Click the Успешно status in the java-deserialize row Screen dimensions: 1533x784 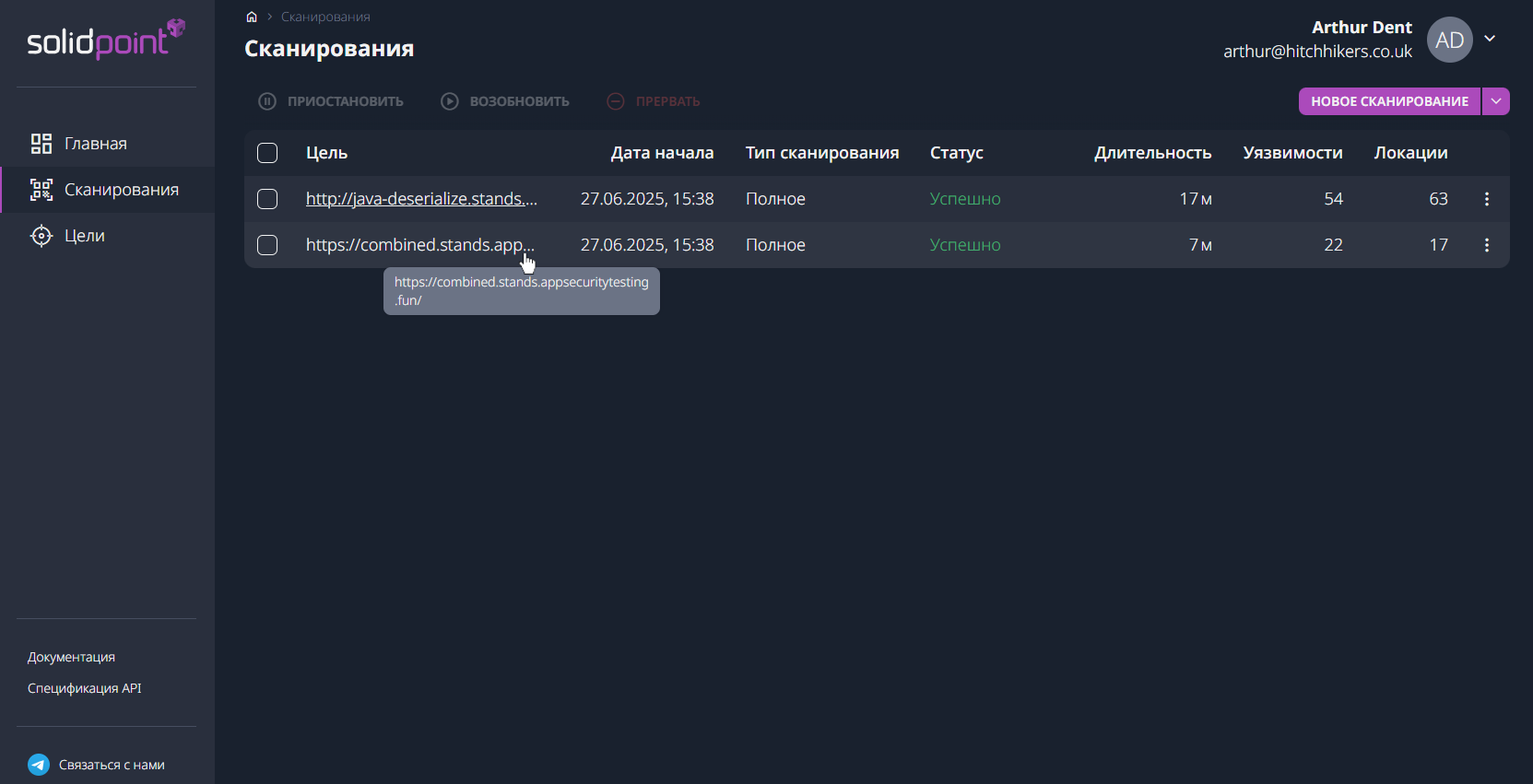click(x=965, y=199)
